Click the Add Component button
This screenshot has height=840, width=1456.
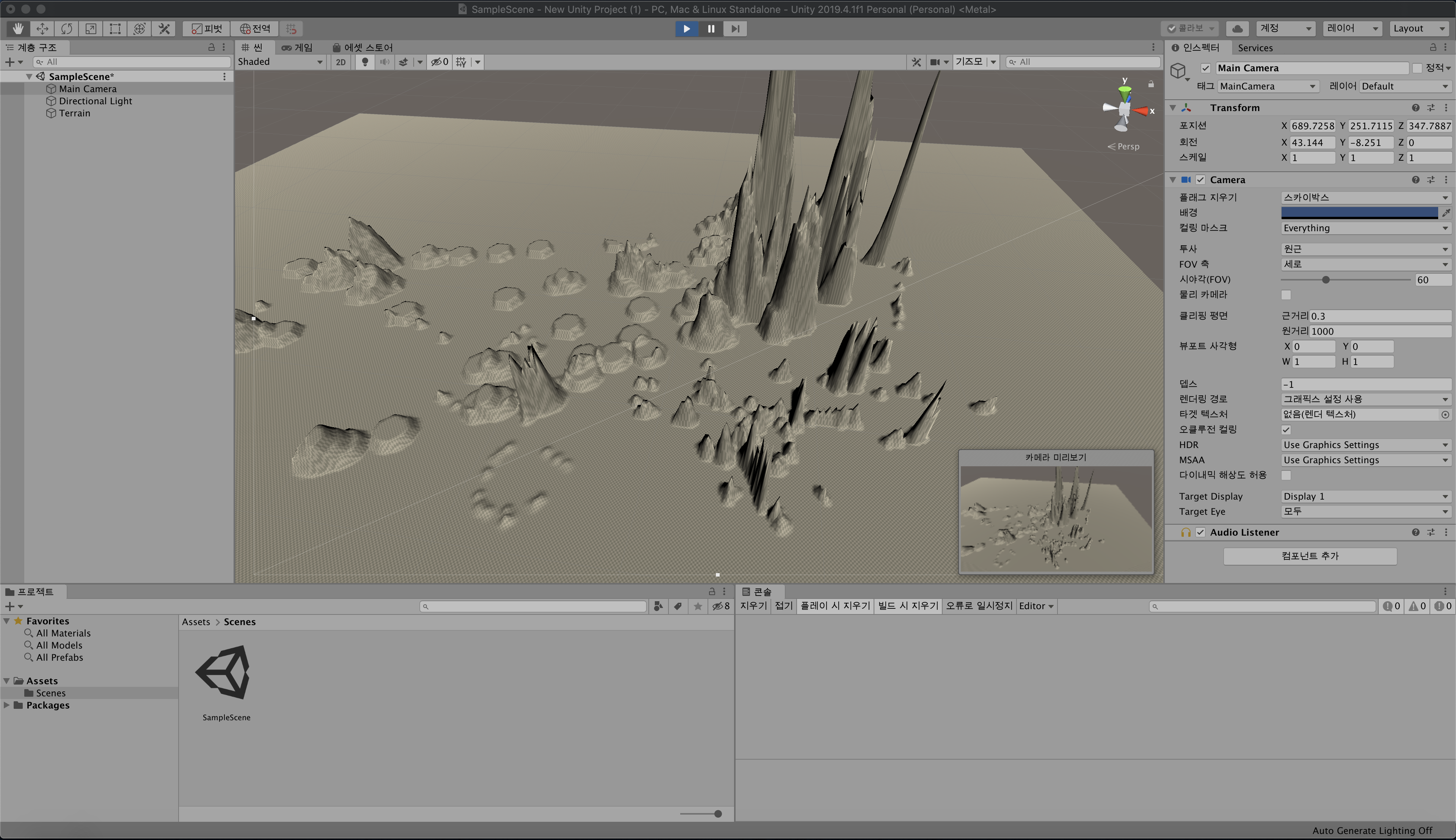[x=1309, y=556]
